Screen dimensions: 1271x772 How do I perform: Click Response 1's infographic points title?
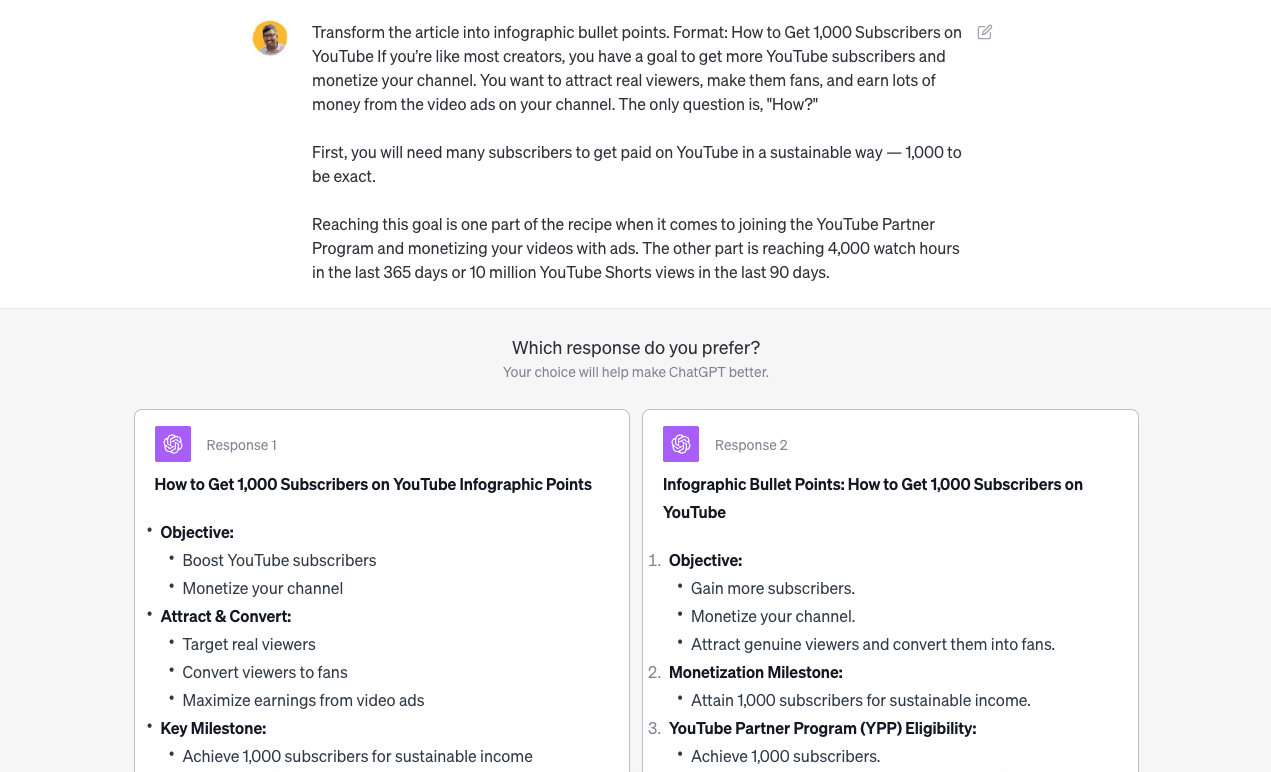373,484
